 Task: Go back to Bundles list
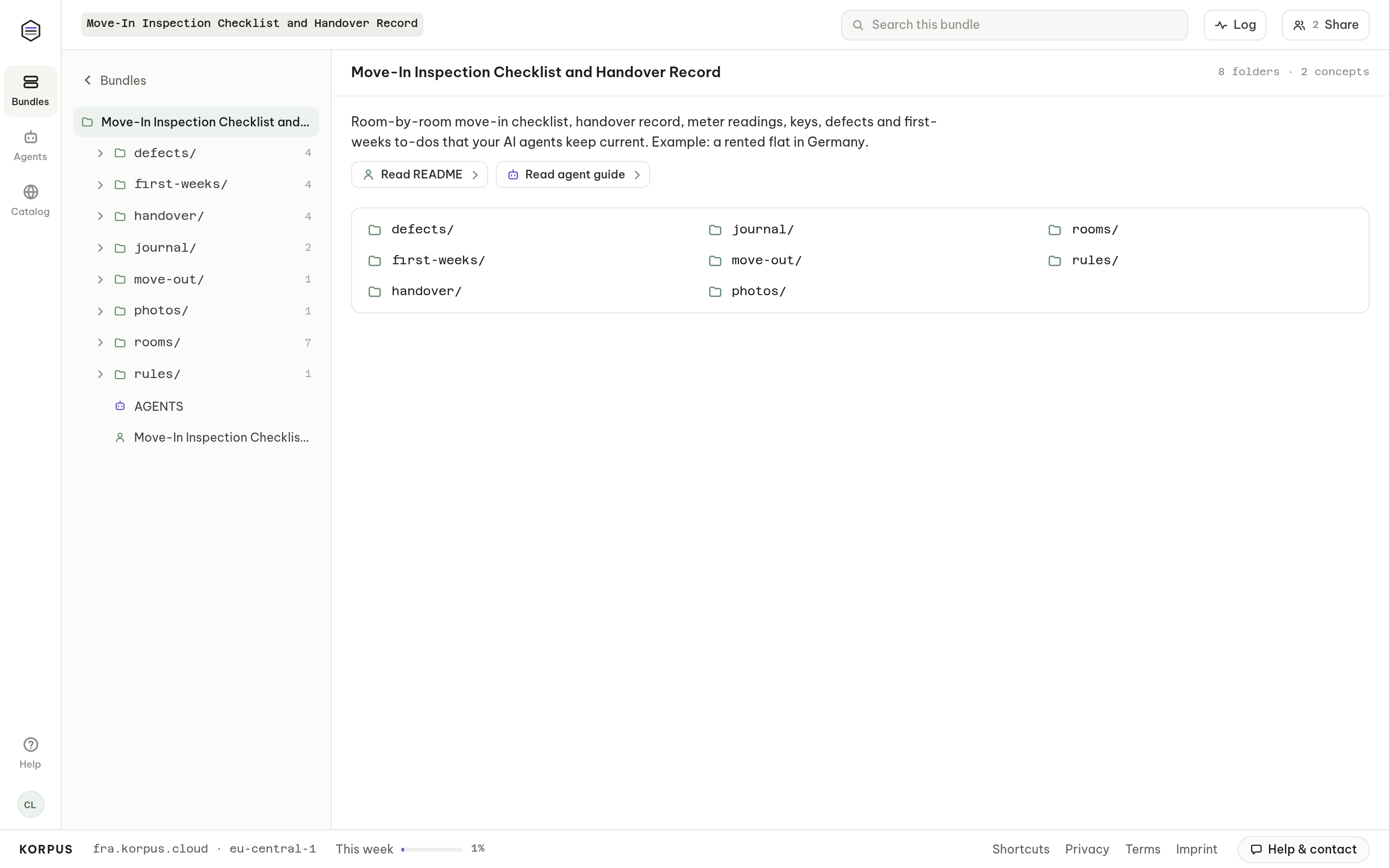coord(115,81)
